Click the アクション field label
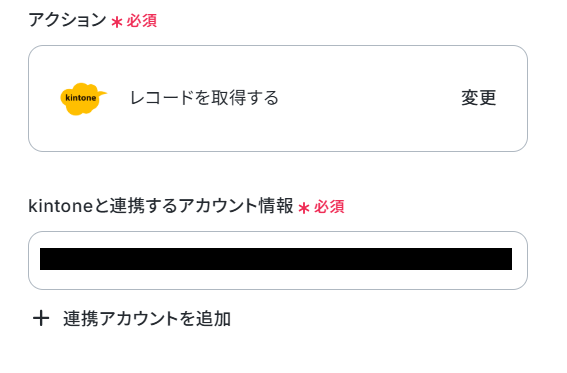This screenshot has width=567, height=373. pyautogui.click(x=67, y=20)
